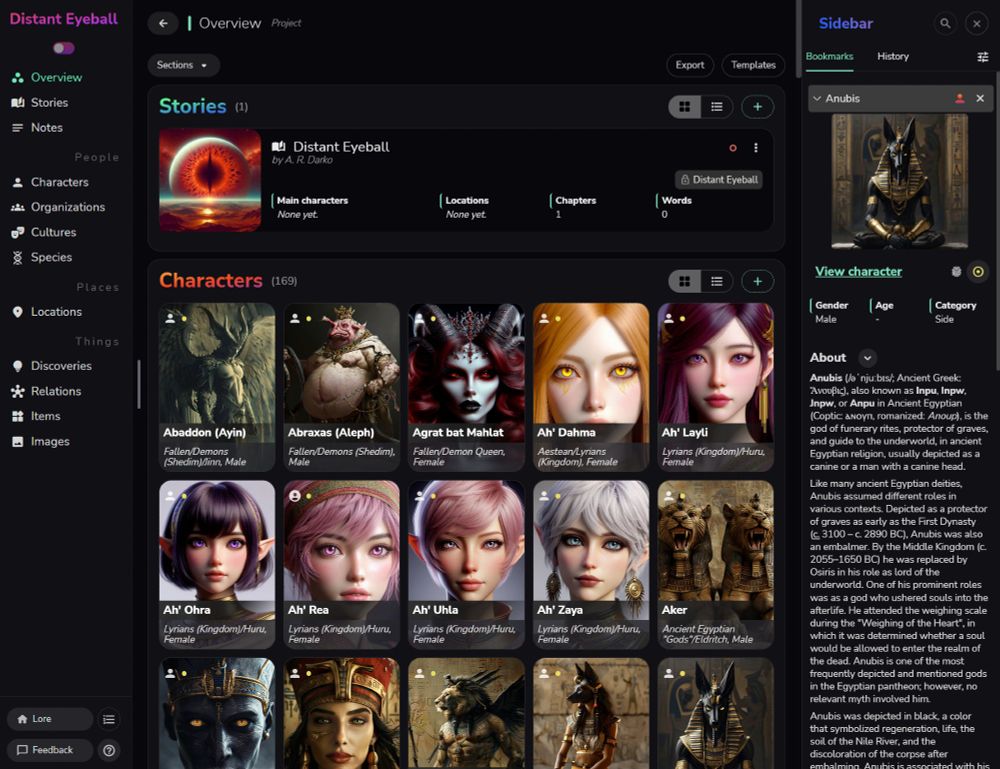Close the Sidebar panel
Screen dimensions: 1000x769
pyautogui.click(x=976, y=24)
